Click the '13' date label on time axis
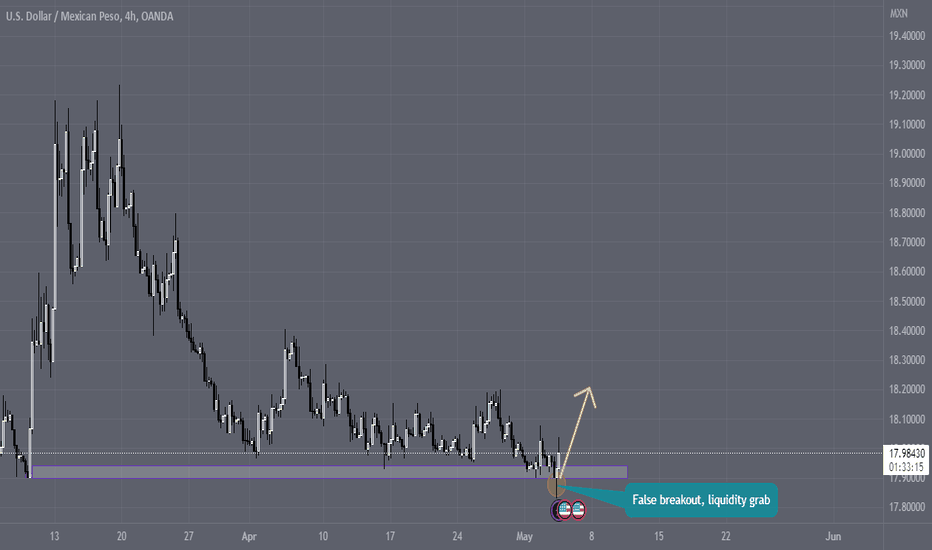The width and height of the screenshot is (932, 550). (x=54, y=536)
